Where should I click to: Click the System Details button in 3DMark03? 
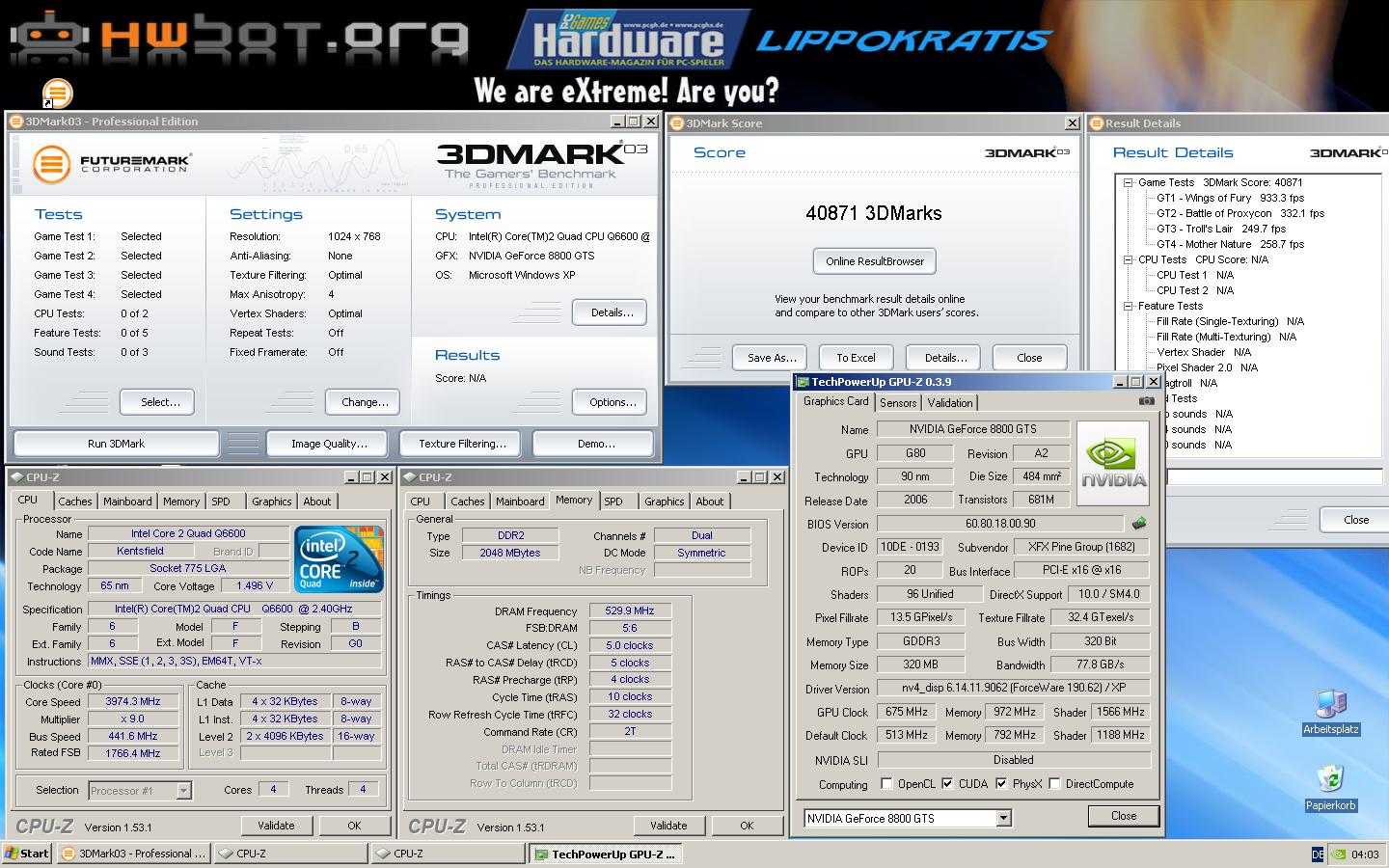[x=612, y=312]
